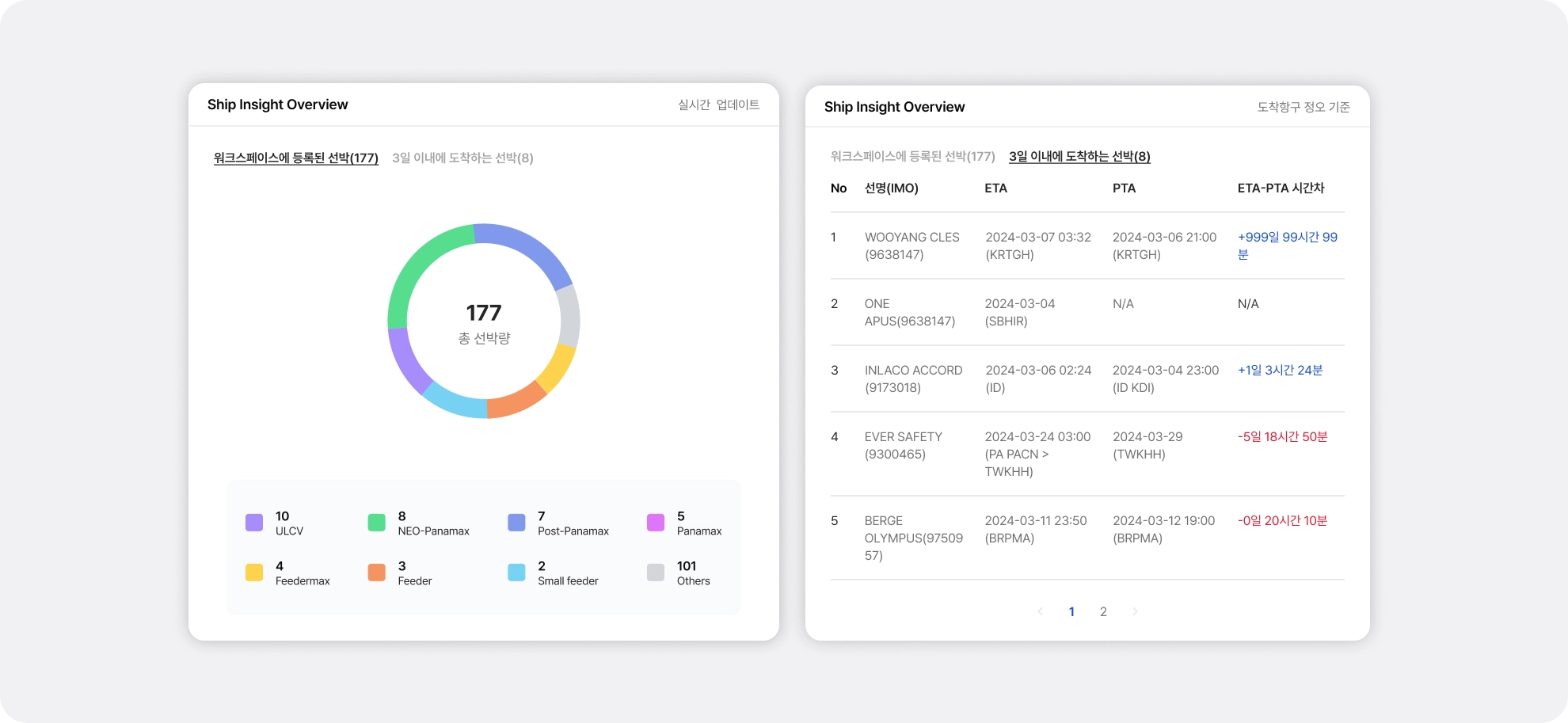1568x723 pixels.
Task: Click the pink Panamax legend swatch
Action: click(656, 523)
